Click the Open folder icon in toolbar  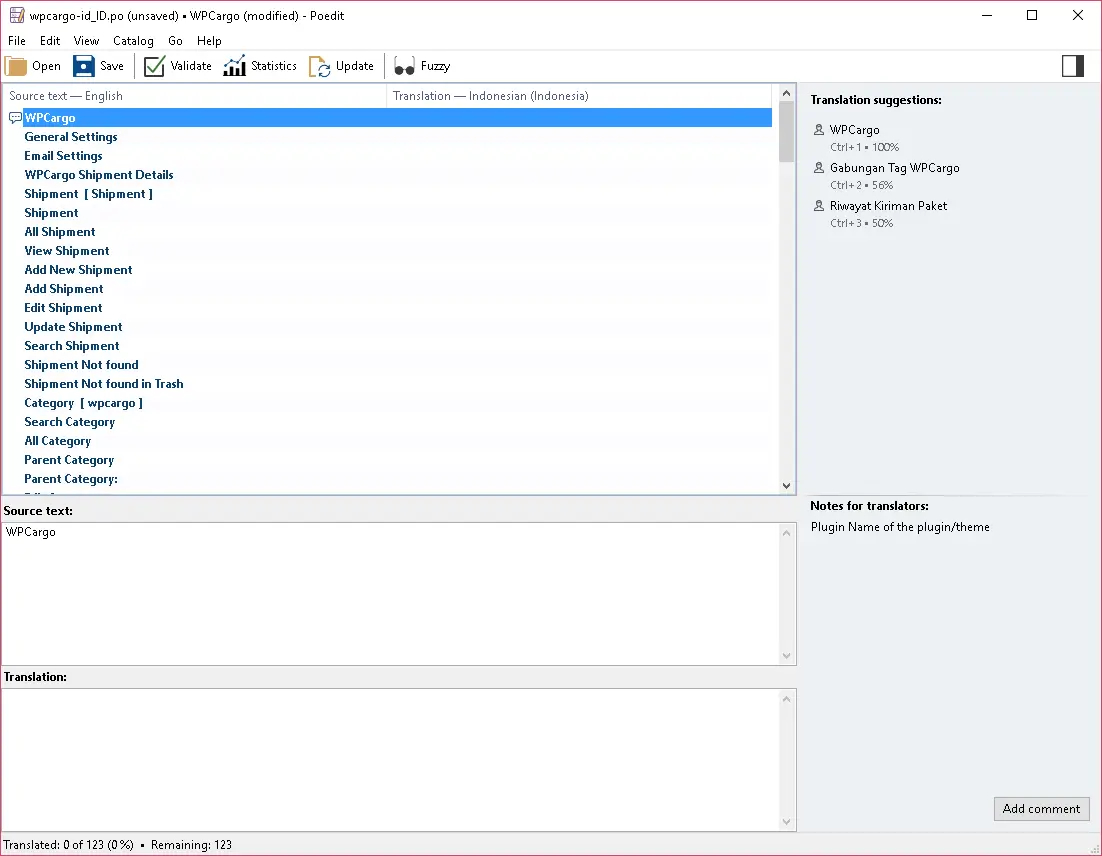click(x=17, y=66)
